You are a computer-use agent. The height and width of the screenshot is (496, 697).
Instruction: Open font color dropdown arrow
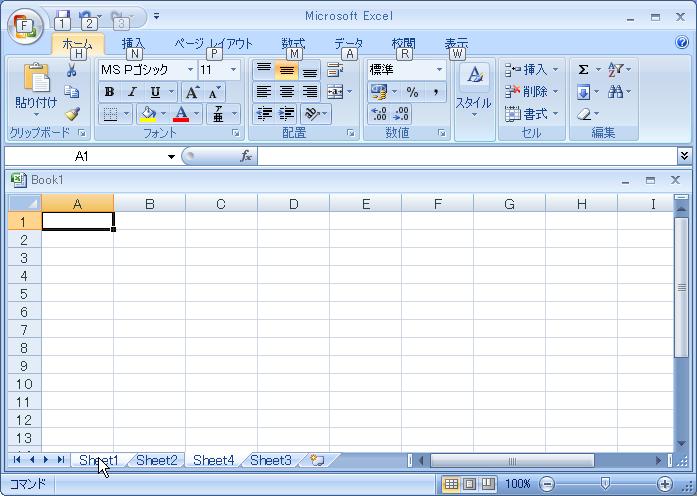point(196,114)
